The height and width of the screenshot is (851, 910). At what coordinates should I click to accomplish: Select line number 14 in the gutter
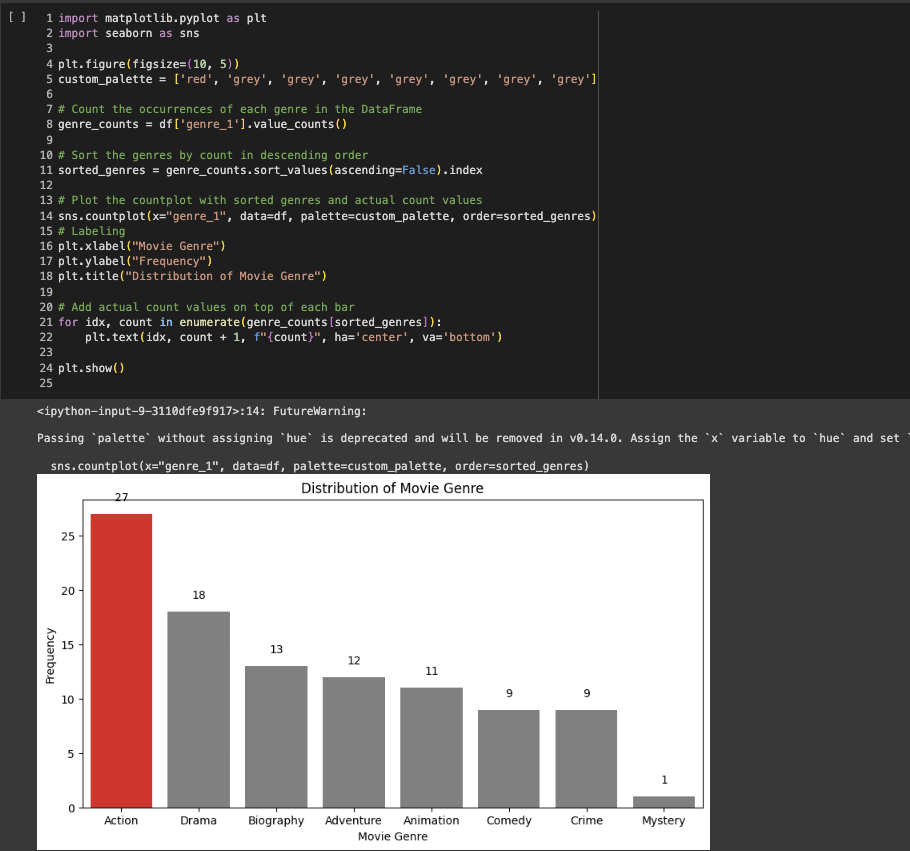(x=46, y=216)
